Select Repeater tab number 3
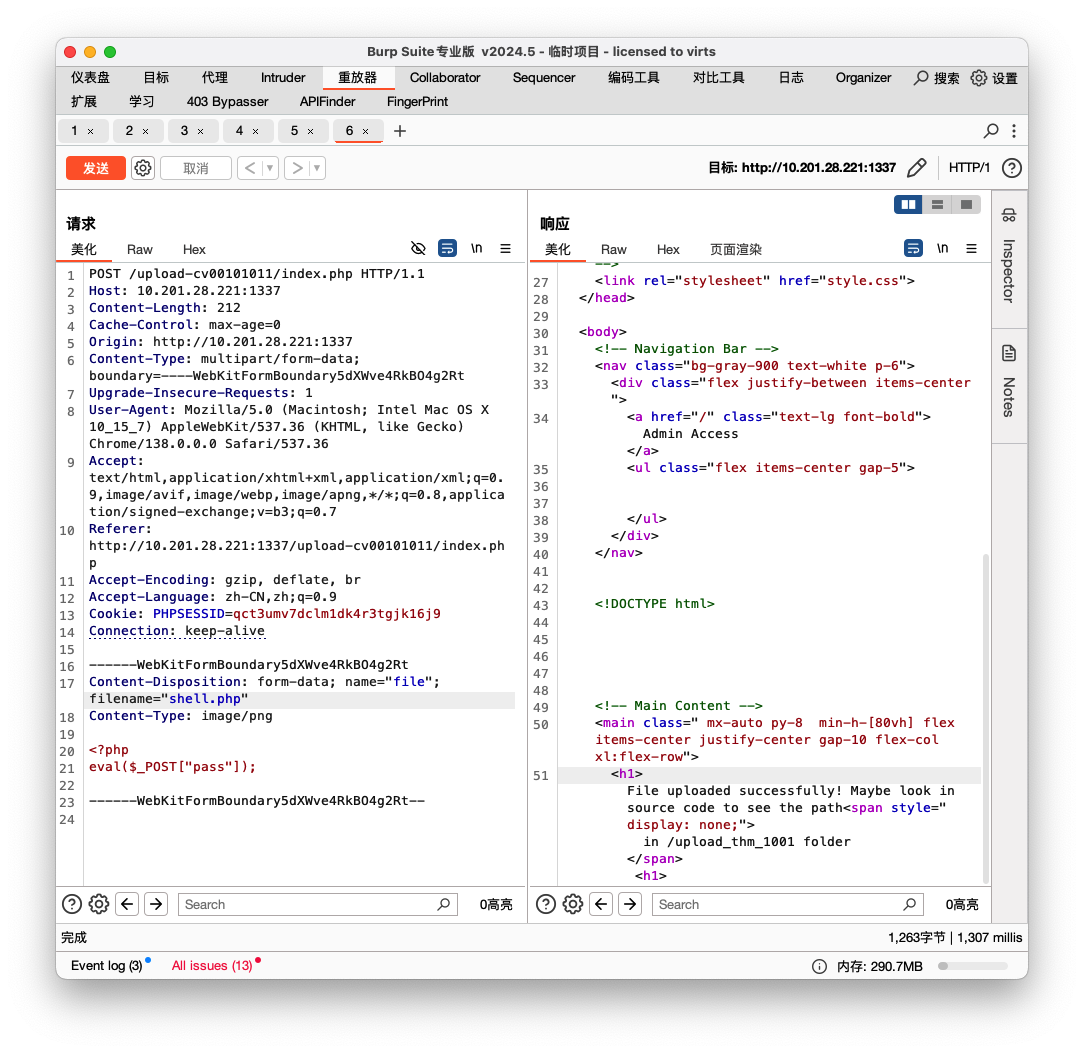This screenshot has width=1084, height=1053. point(185,131)
